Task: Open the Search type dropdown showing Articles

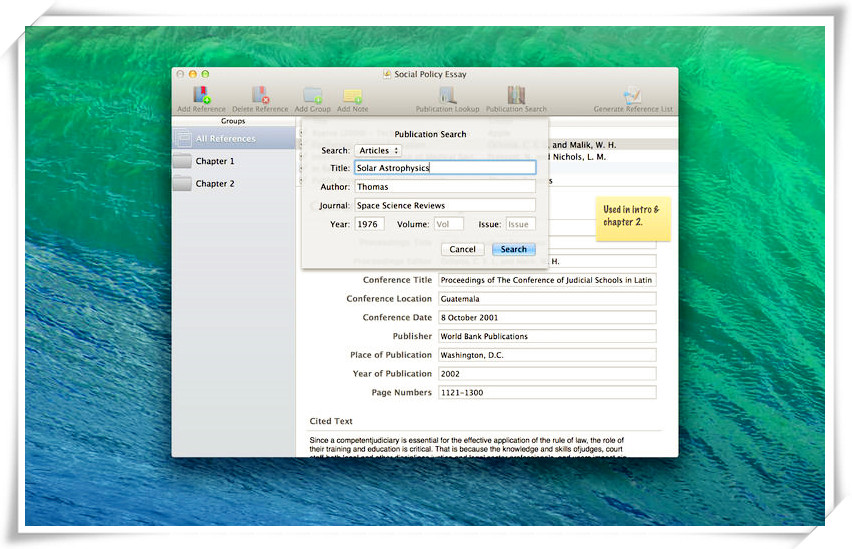Action: [378, 151]
